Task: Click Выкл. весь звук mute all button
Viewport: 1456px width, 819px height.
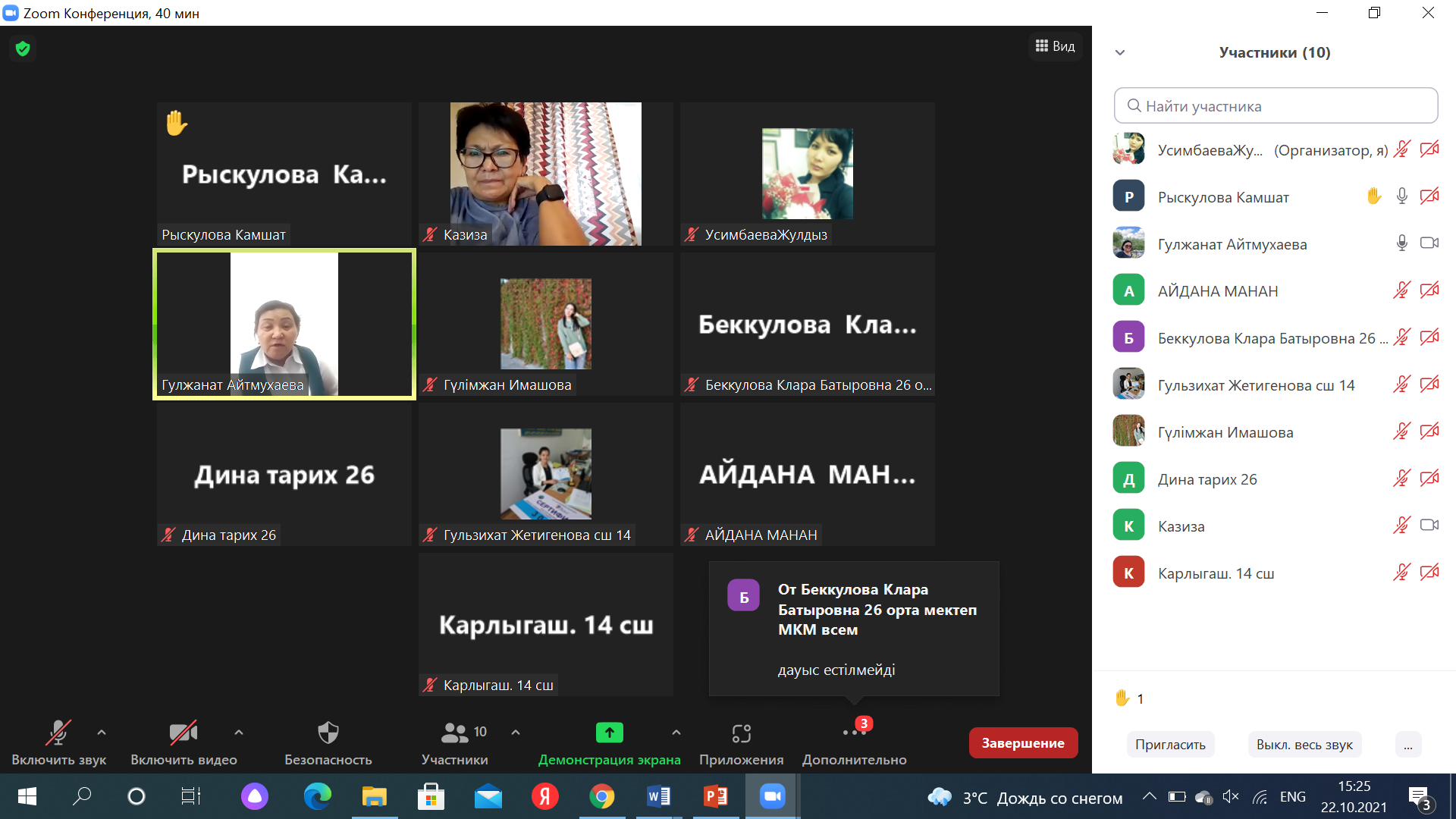Action: [x=1304, y=745]
